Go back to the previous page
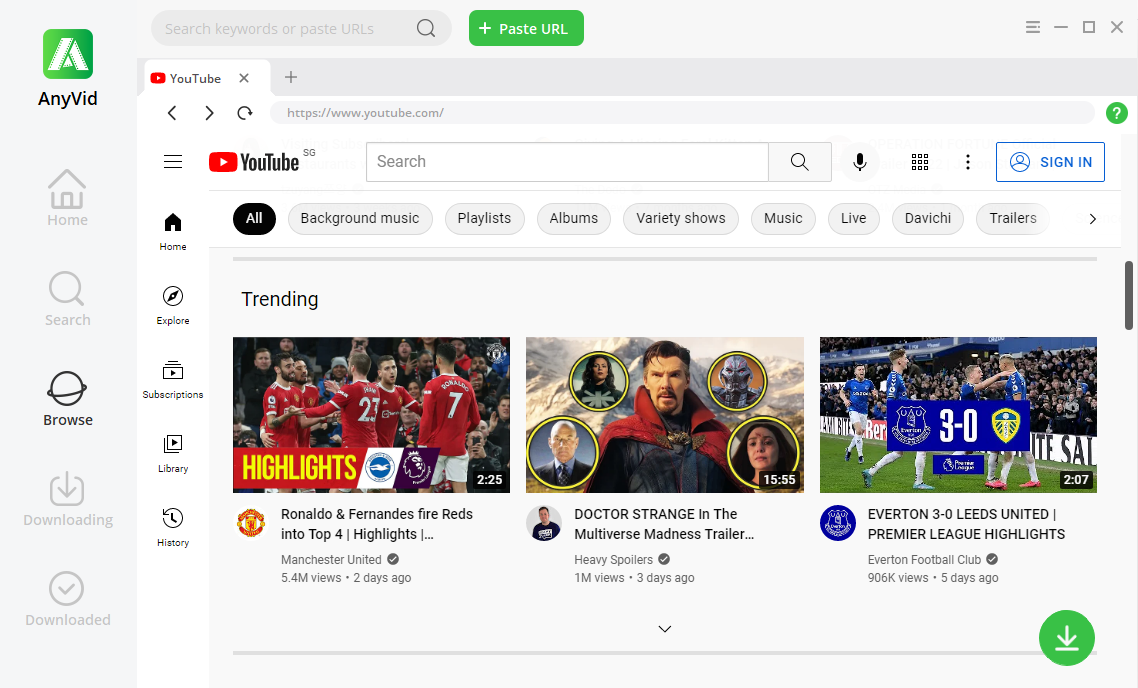Image resolution: width=1138 pixels, height=688 pixels. 172,112
